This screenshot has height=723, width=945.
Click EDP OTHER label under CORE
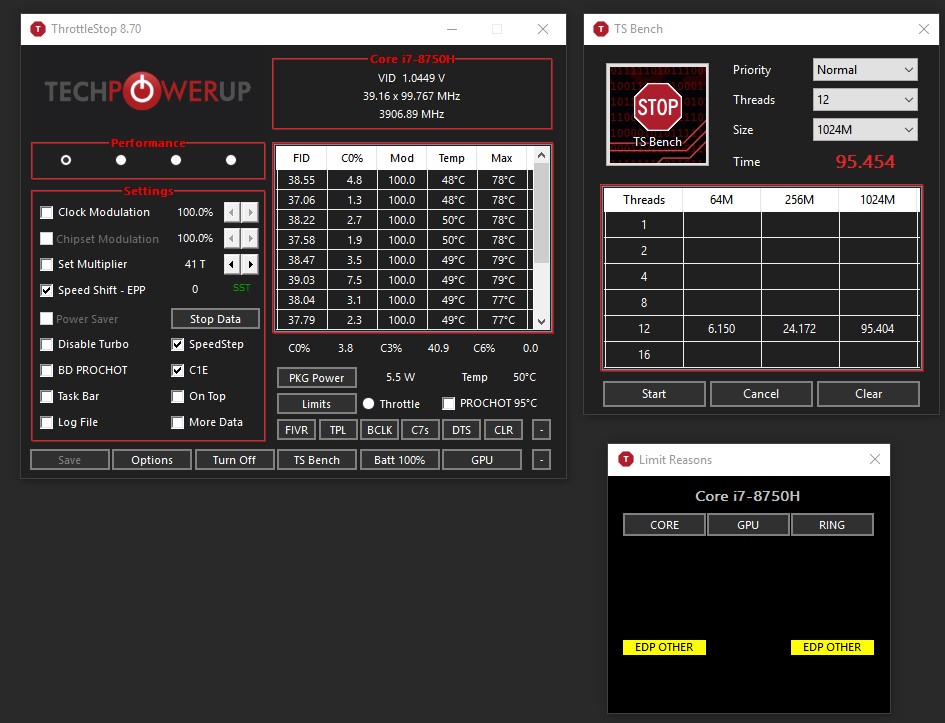coord(664,647)
